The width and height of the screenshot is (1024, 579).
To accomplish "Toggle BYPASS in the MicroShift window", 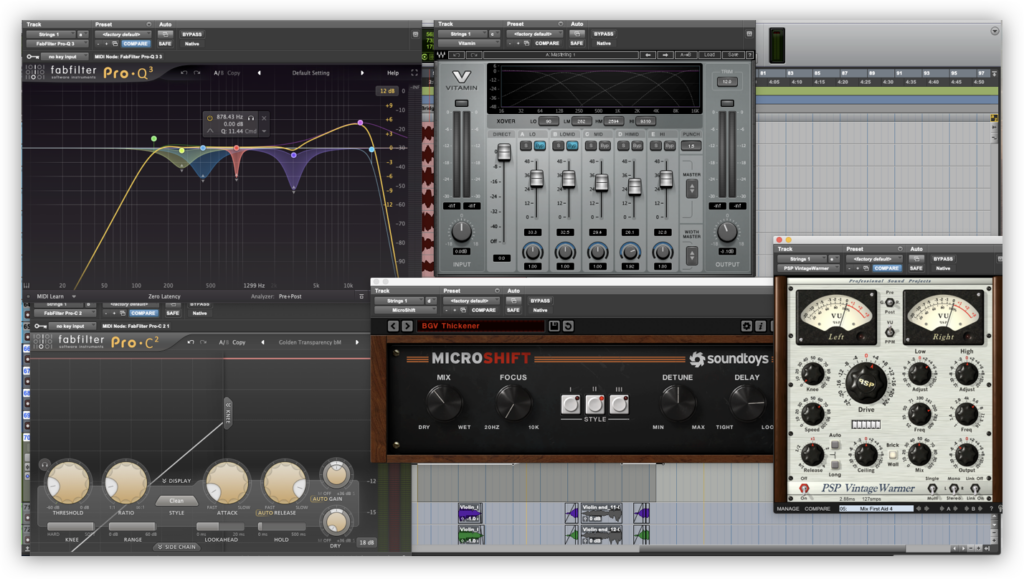I will 540,301.
